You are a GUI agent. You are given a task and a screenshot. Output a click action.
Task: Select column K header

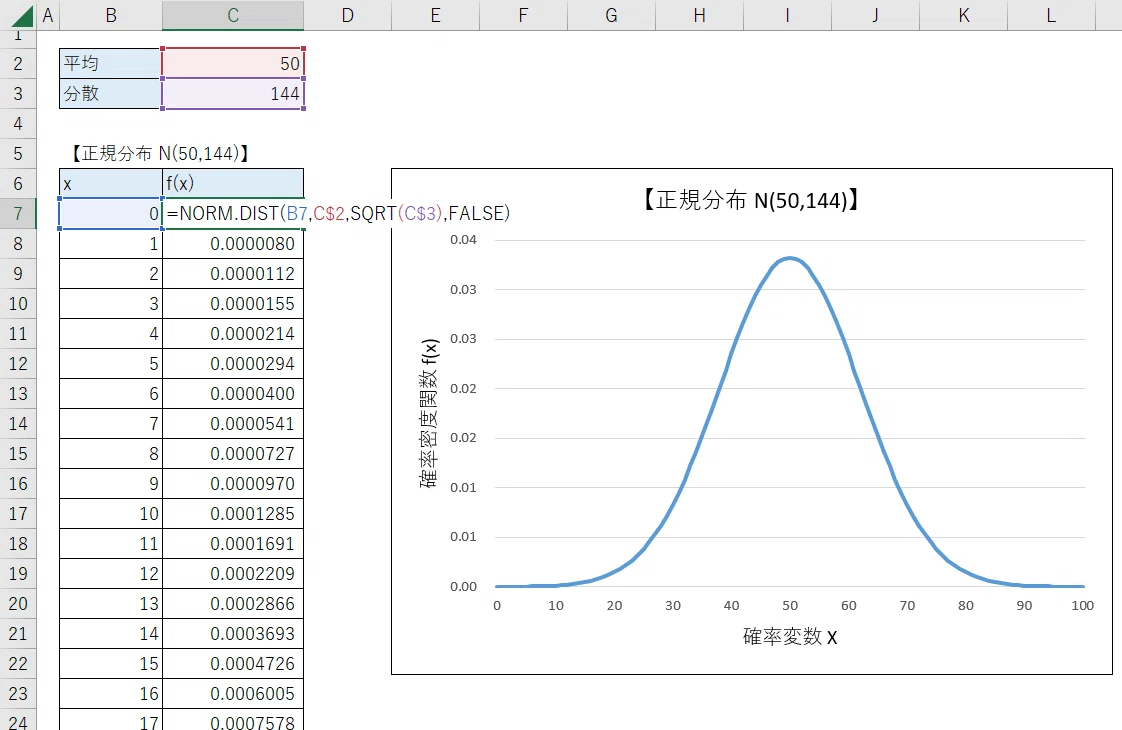tap(963, 15)
